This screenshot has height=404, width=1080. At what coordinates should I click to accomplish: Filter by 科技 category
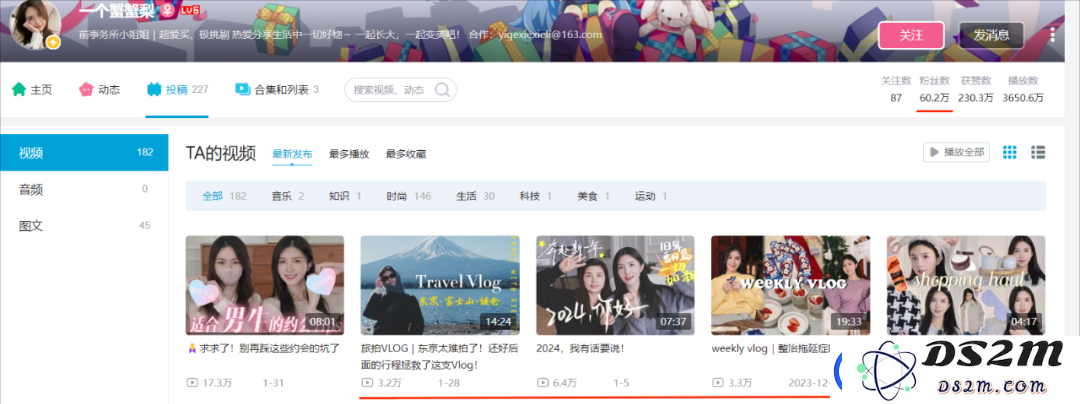click(x=536, y=196)
